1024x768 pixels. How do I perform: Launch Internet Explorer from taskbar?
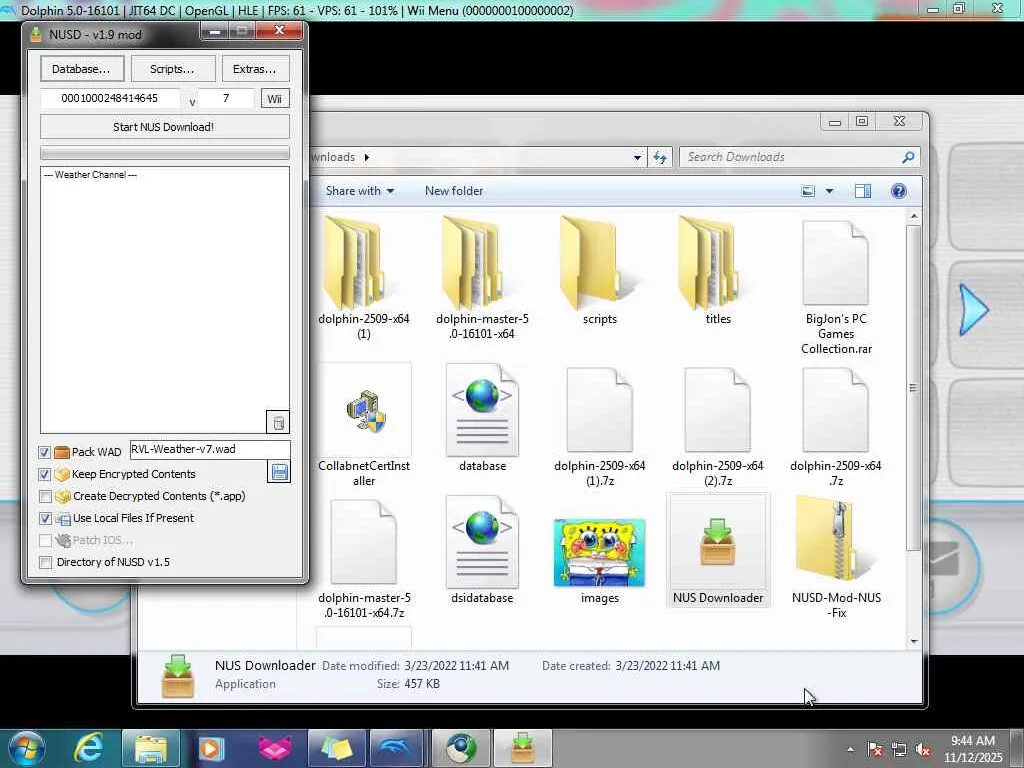88,748
